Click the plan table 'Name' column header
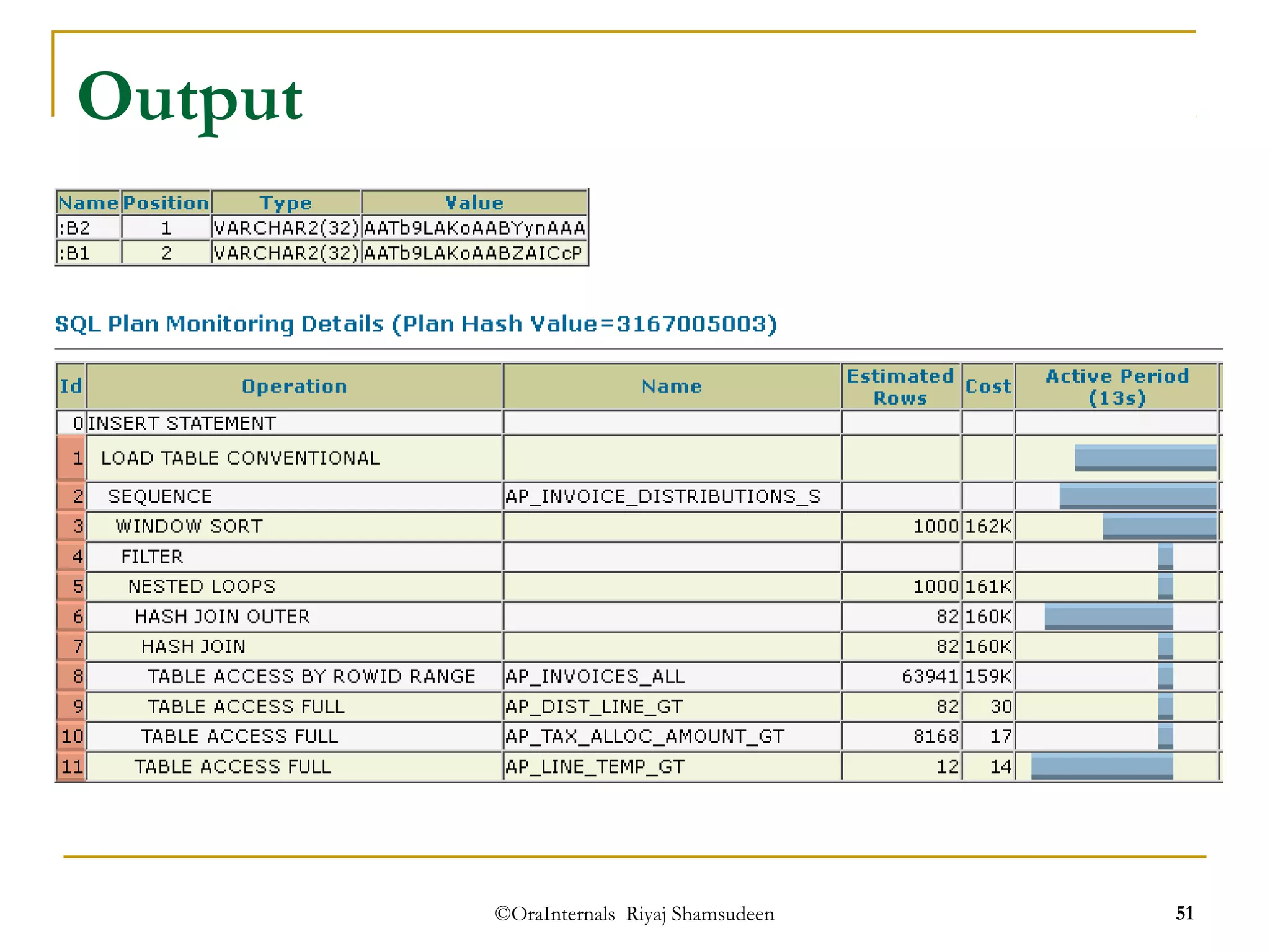Viewport: 1270px width, 952px height. (x=672, y=386)
